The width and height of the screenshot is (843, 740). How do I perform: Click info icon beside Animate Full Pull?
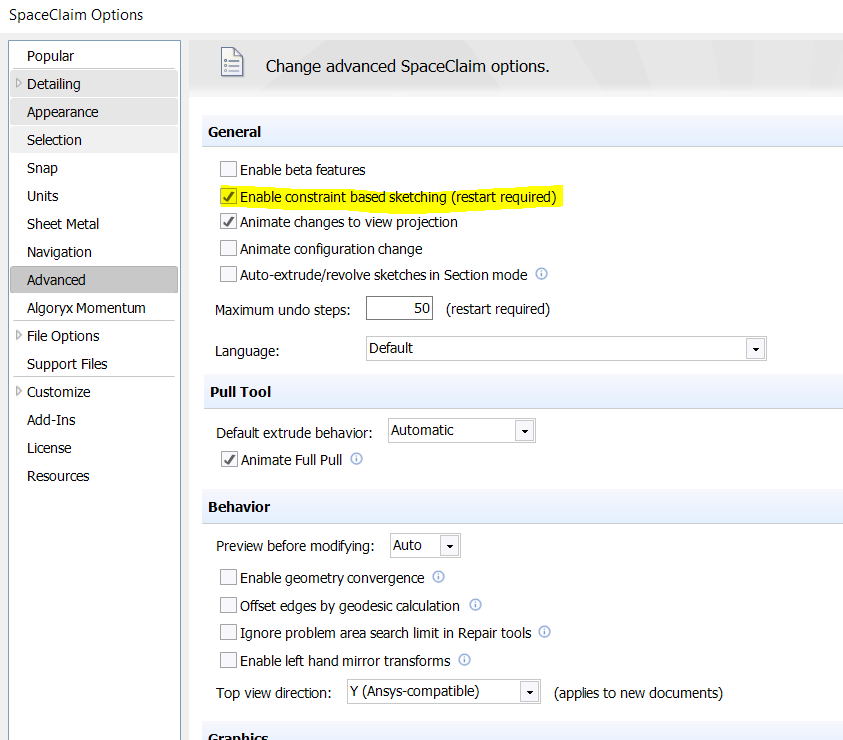point(357,460)
